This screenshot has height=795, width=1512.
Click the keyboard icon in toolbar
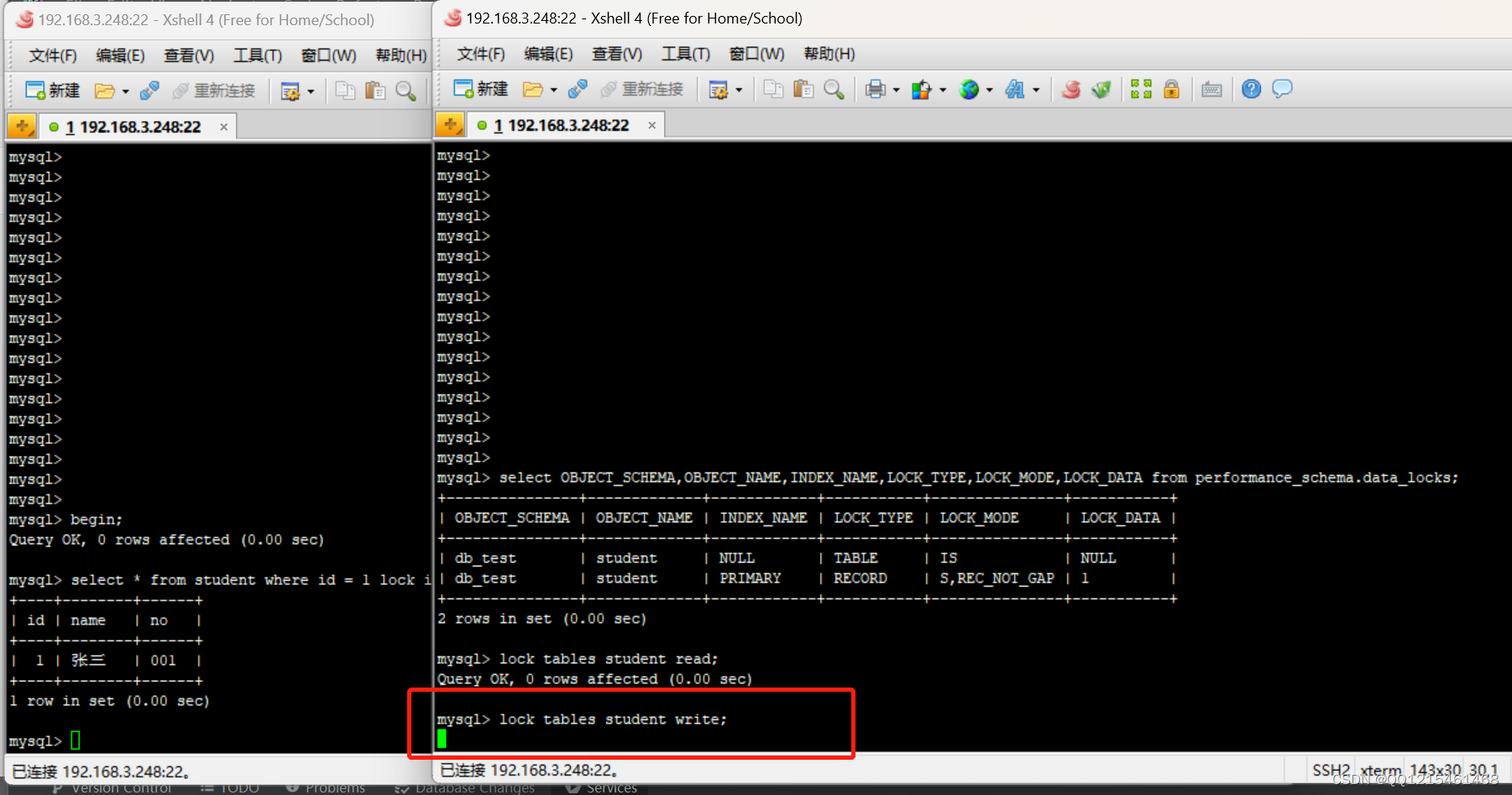(1211, 89)
